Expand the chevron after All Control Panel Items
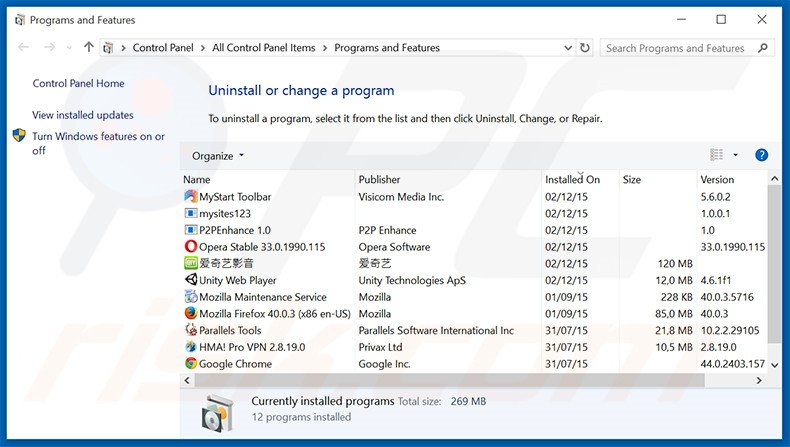Screen dimensions: 790x447 pos(324,48)
